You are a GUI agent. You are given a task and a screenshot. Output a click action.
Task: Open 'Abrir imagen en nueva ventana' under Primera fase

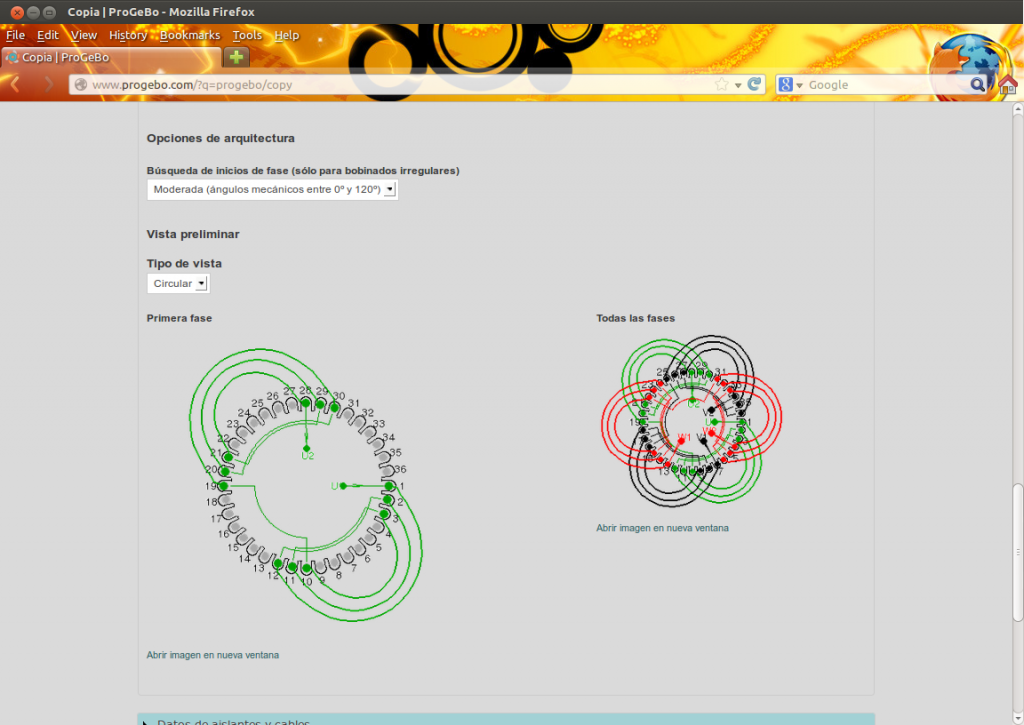point(213,655)
